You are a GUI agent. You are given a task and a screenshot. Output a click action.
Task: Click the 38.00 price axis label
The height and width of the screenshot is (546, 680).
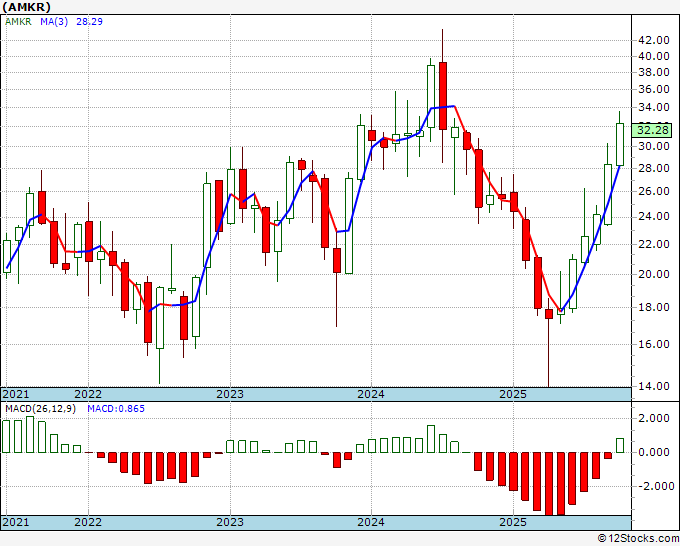pos(654,72)
